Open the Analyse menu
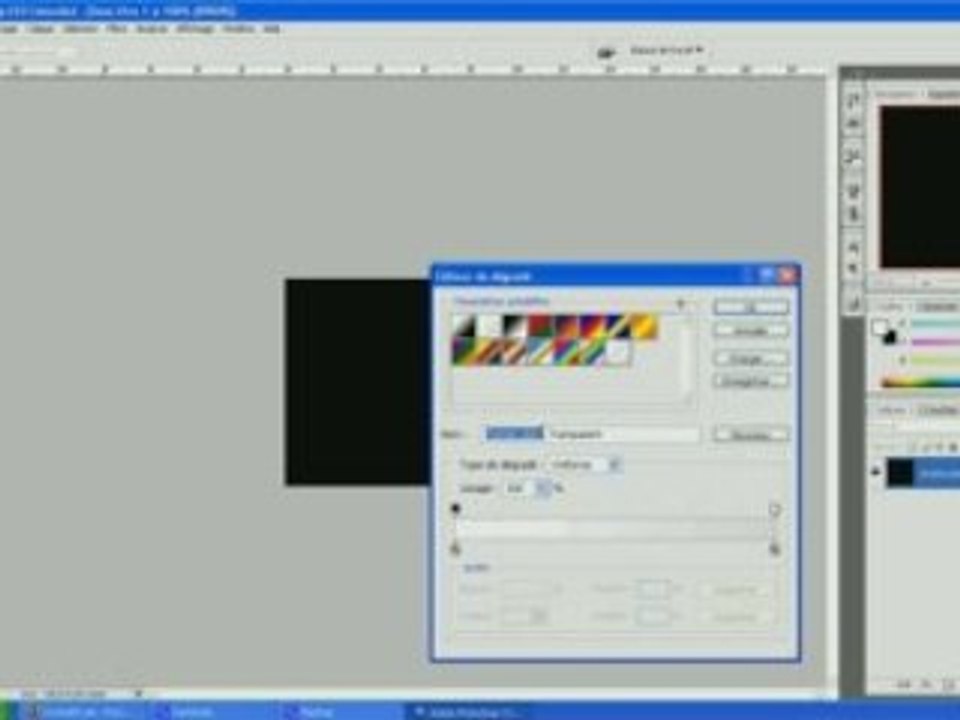960x720 pixels. [151, 29]
